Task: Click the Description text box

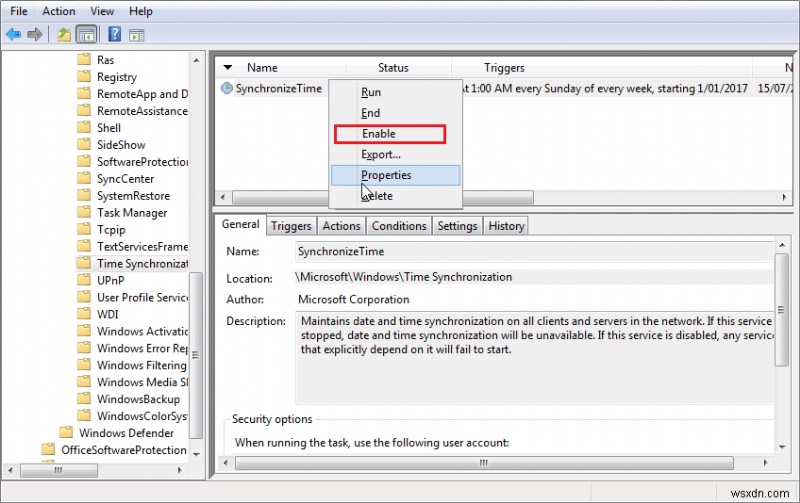Action: click(534, 358)
